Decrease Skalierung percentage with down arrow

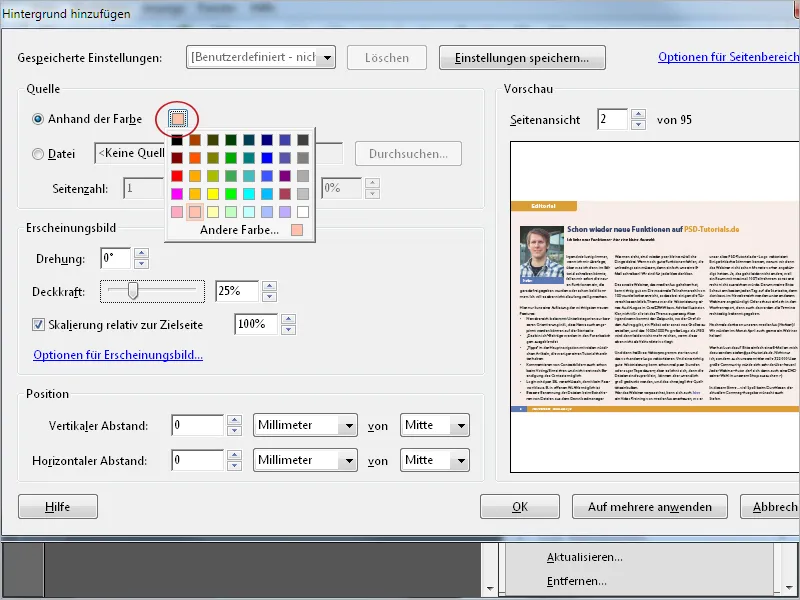coord(288,330)
